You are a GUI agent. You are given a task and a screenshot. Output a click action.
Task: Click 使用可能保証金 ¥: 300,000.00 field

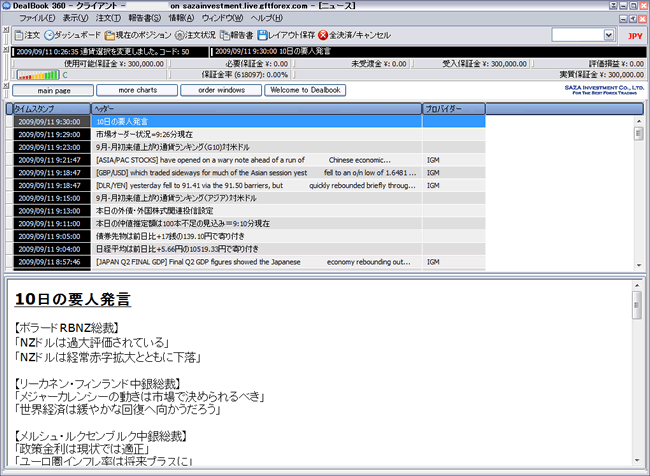90,64
